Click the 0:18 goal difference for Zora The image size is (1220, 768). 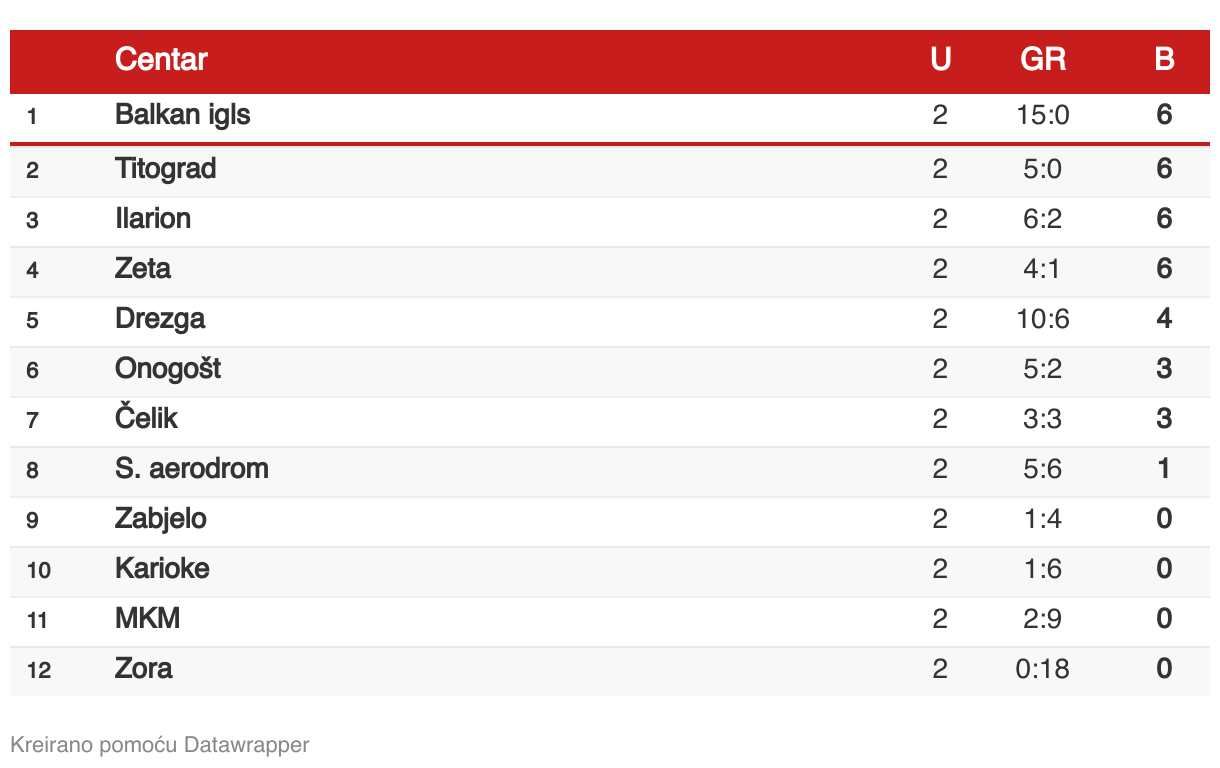click(x=1043, y=669)
